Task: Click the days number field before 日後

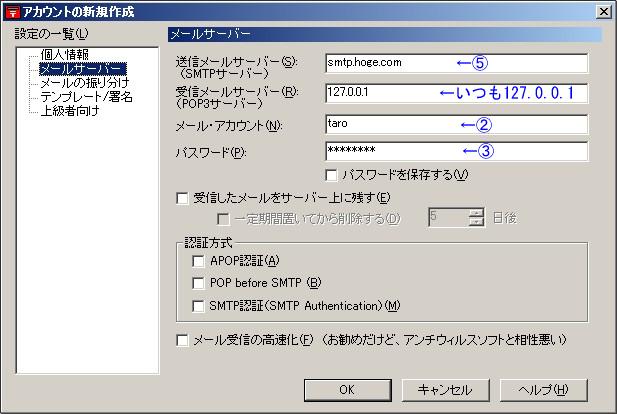Action: (x=449, y=217)
